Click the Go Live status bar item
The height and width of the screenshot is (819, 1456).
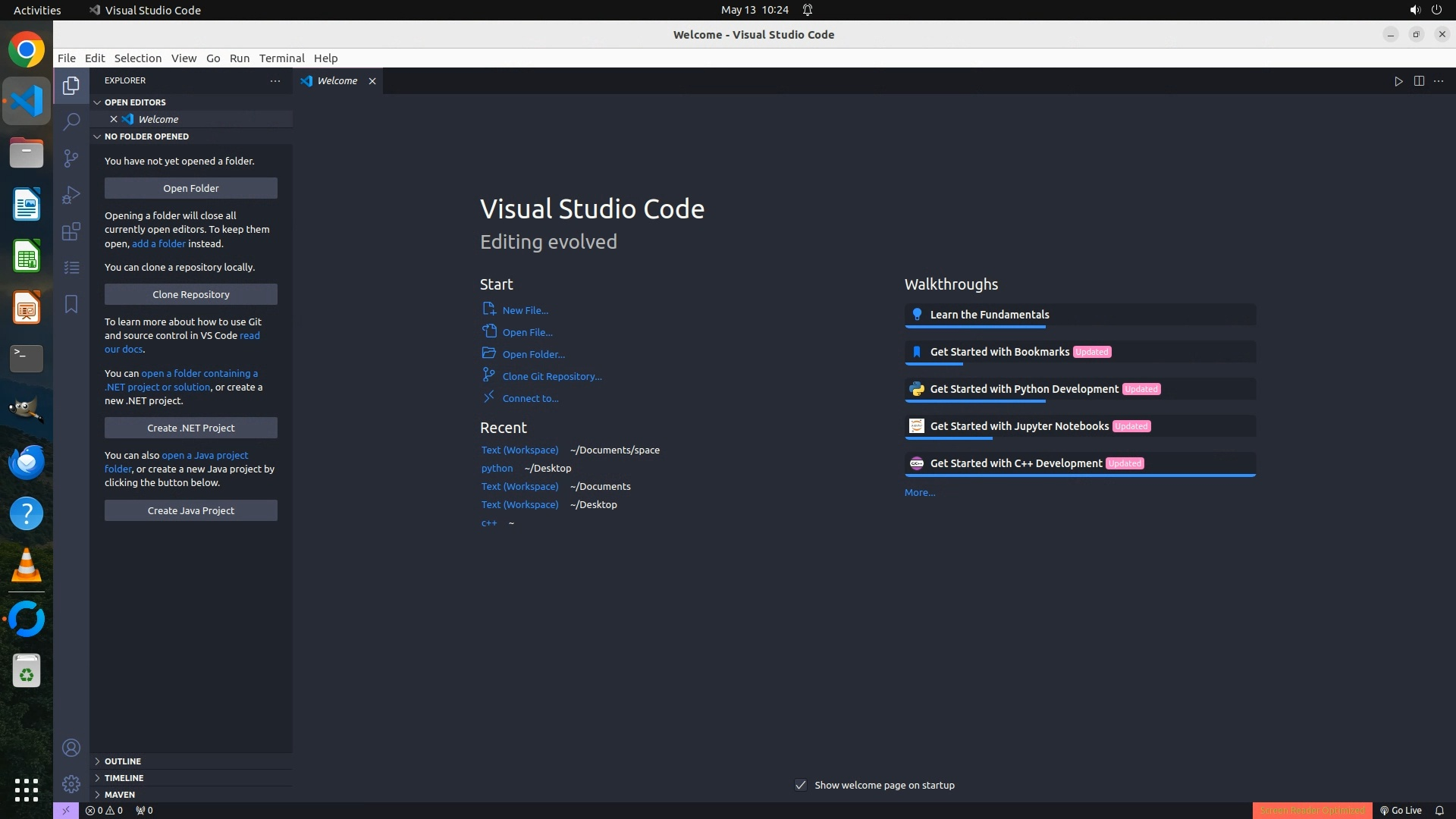(1401, 810)
